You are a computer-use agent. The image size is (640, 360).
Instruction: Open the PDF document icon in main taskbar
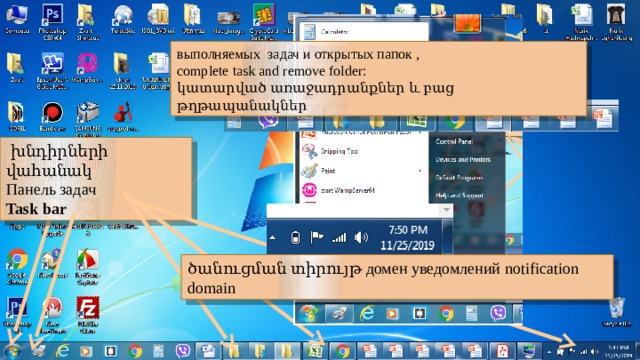tap(501, 351)
